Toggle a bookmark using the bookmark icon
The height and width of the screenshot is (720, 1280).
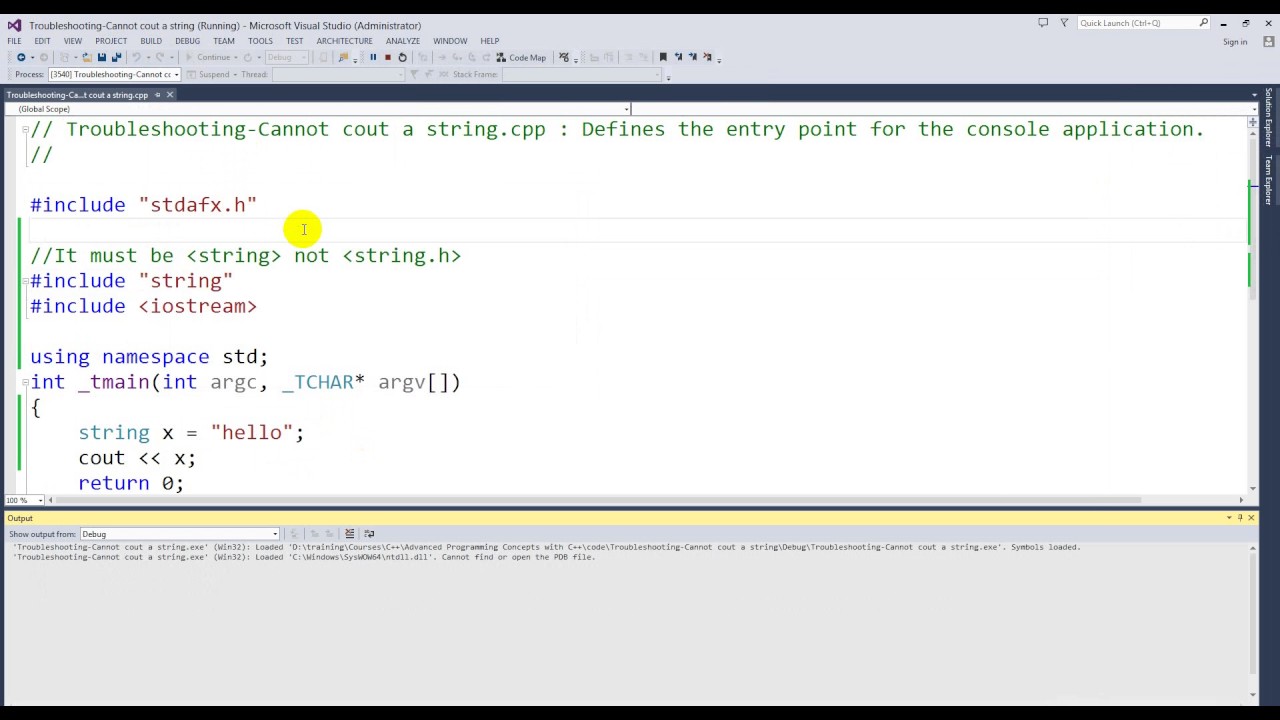click(663, 57)
